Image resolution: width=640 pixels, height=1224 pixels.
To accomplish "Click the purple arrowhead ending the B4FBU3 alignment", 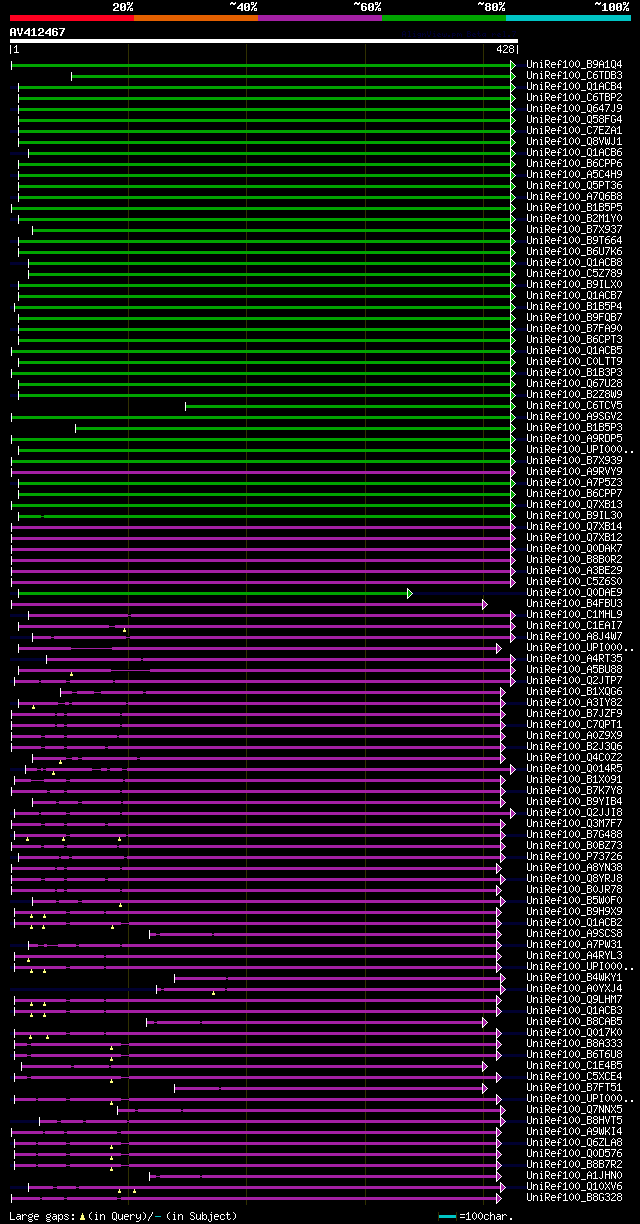I will [484, 604].
